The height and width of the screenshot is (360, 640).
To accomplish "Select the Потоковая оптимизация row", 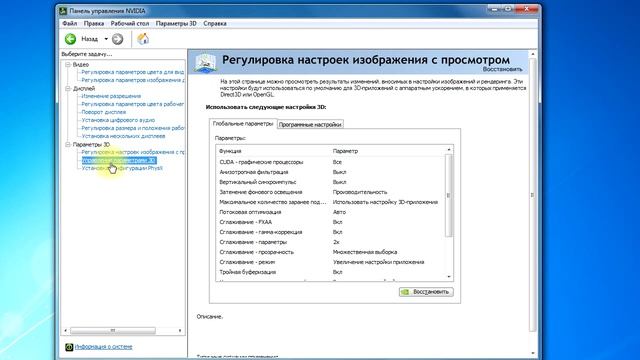I will pyautogui.click(x=331, y=212).
